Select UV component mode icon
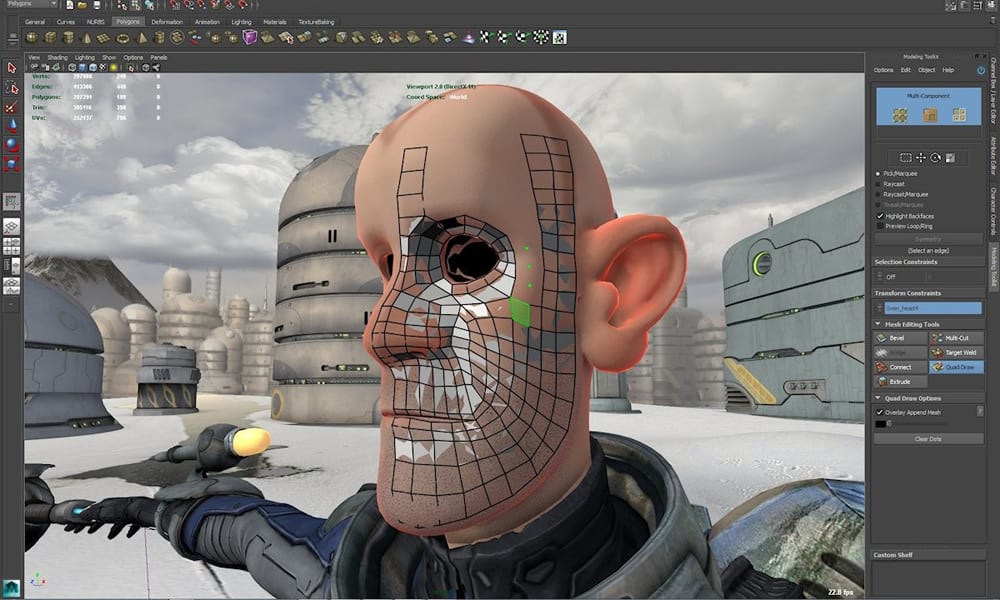The width and height of the screenshot is (1000, 600). coord(959,115)
